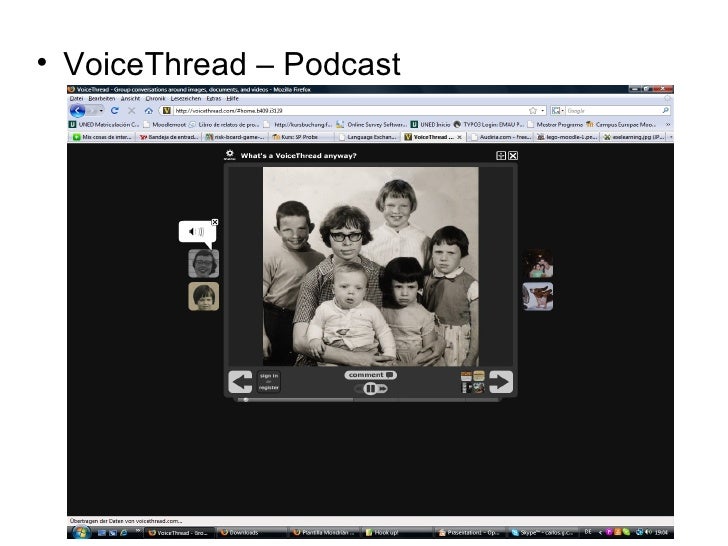Viewport: 728px width, 546px height.
Task: Click the fullscreen icon in VoiceThread title
Action: (x=501, y=156)
